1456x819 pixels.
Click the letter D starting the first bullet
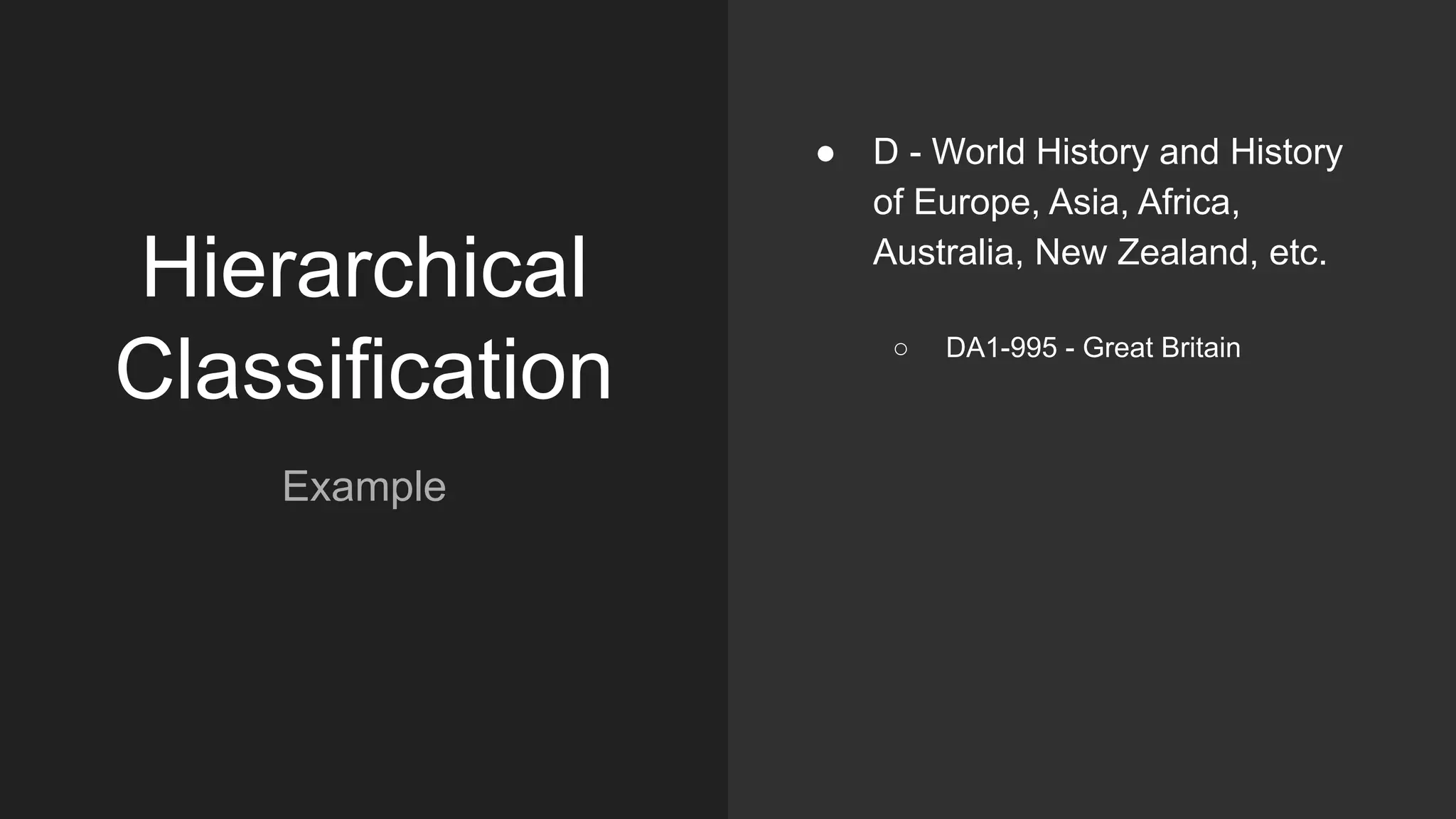coord(886,152)
